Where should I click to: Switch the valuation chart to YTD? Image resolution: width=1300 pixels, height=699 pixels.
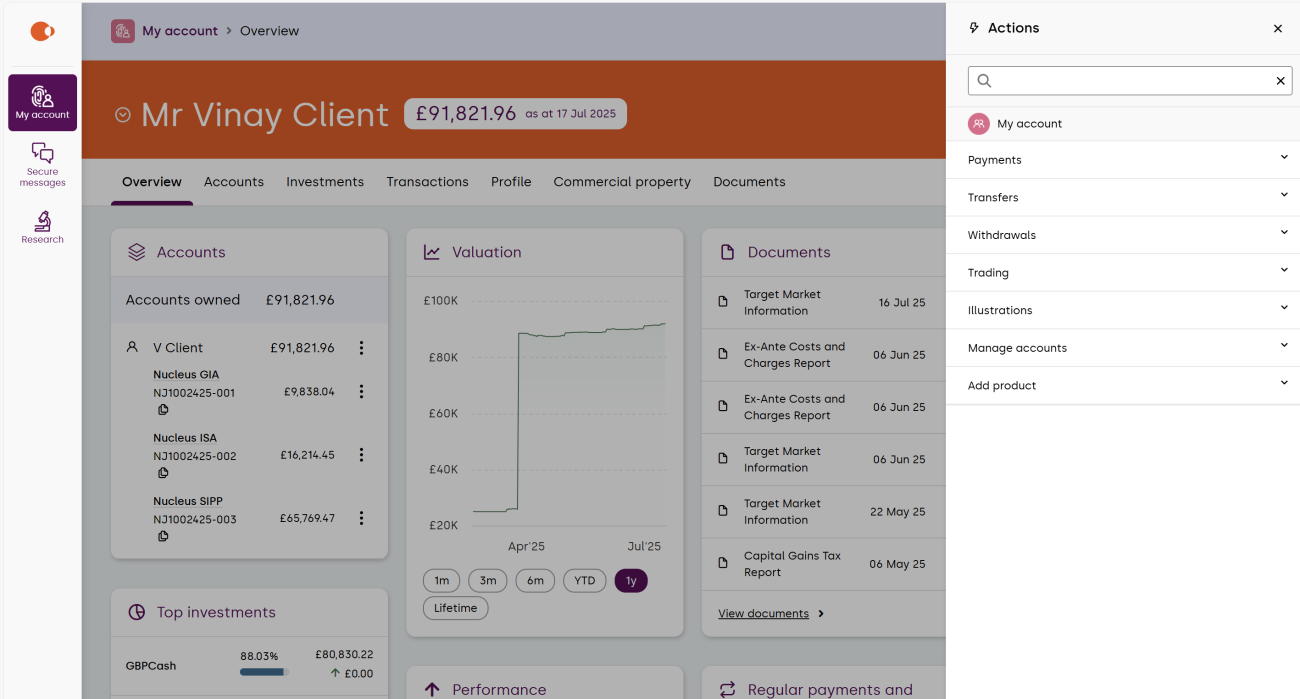(584, 581)
